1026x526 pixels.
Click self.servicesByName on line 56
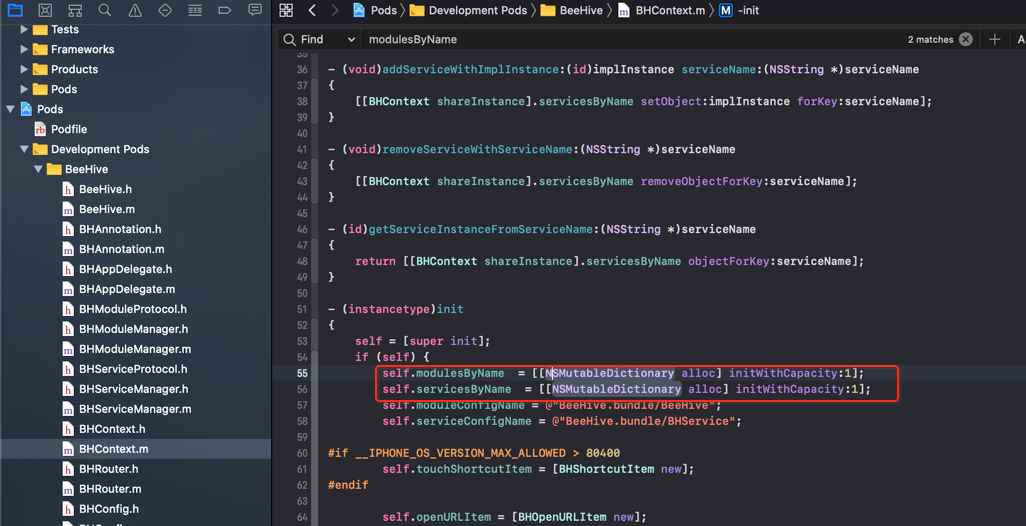tap(447, 389)
